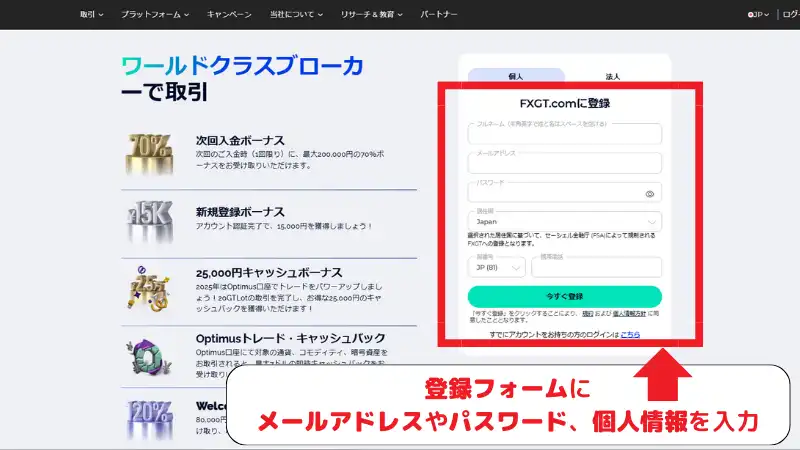Open the リサーチ＆教育 menu
Viewport: 800px width, 450px height.
(371, 14)
